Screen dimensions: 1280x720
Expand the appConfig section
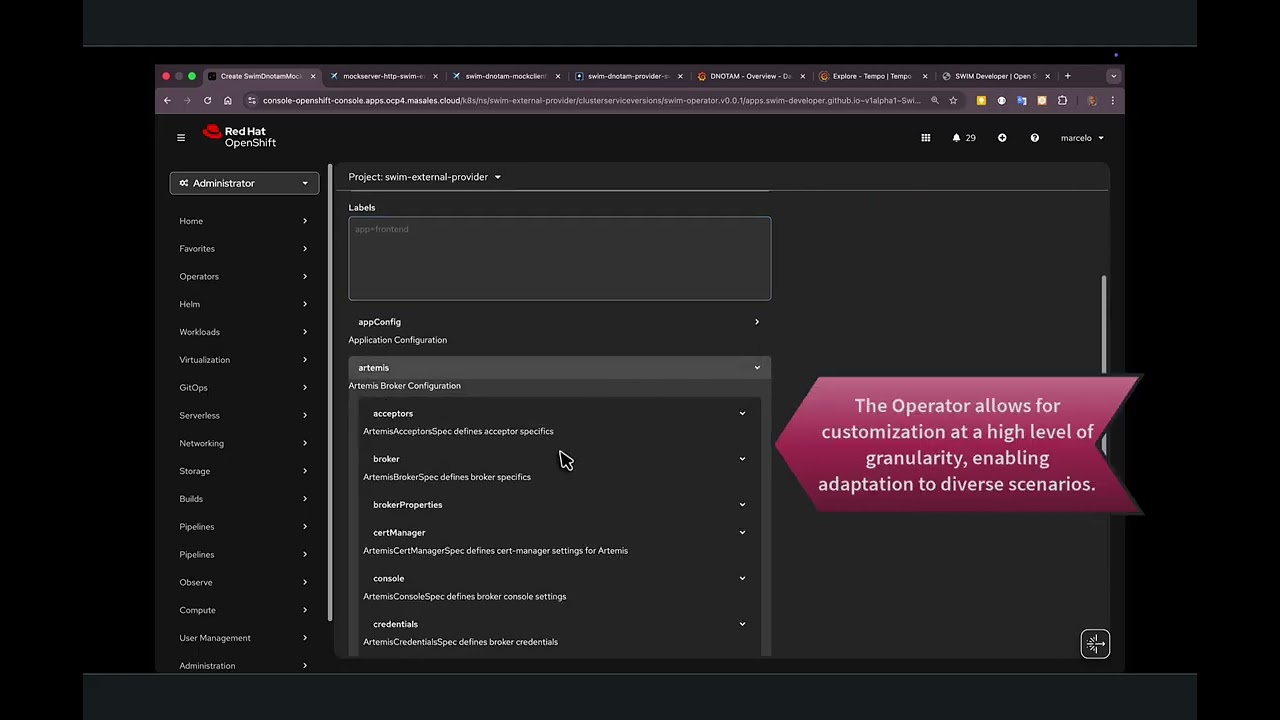pos(559,322)
